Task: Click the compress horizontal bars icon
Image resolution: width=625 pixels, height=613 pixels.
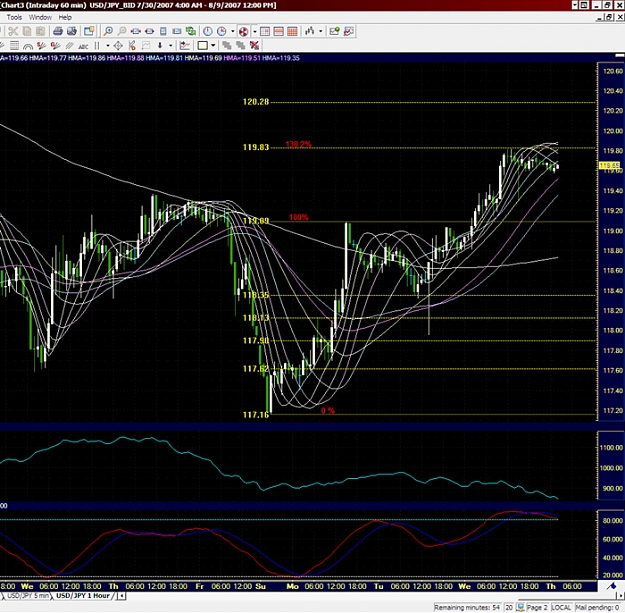Action: pos(136,31)
